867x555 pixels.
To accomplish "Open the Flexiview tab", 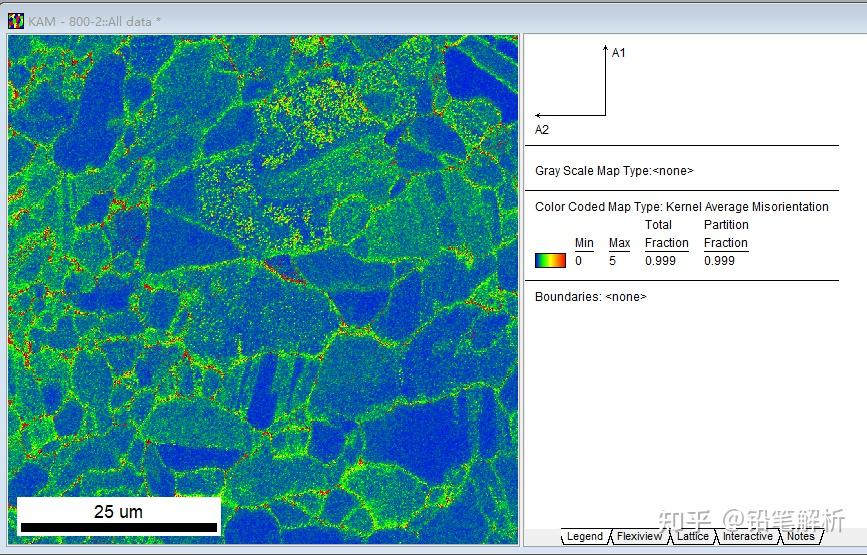I will [x=639, y=536].
